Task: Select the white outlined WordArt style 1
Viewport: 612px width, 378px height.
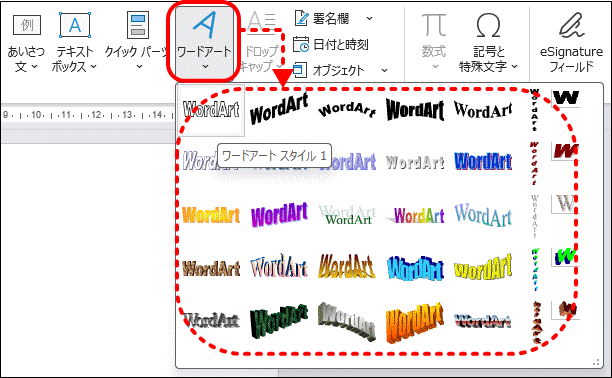Action: coord(211,110)
